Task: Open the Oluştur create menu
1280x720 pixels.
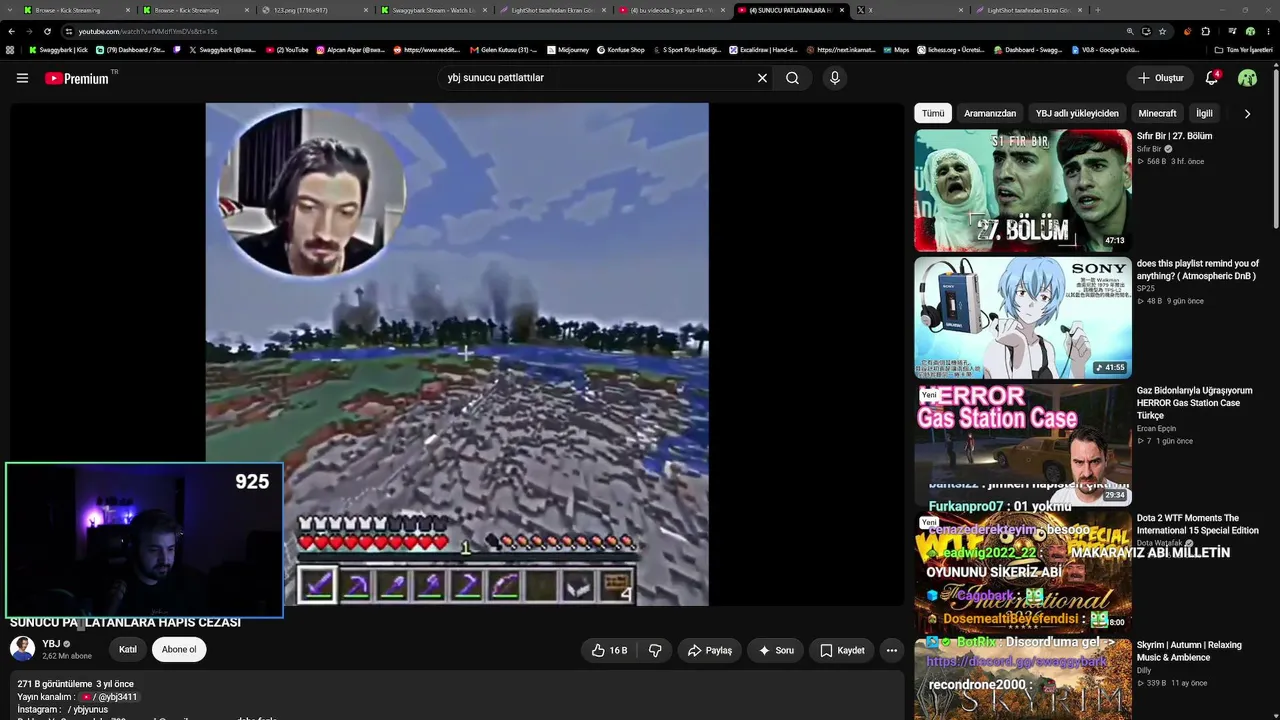Action: point(1160,78)
